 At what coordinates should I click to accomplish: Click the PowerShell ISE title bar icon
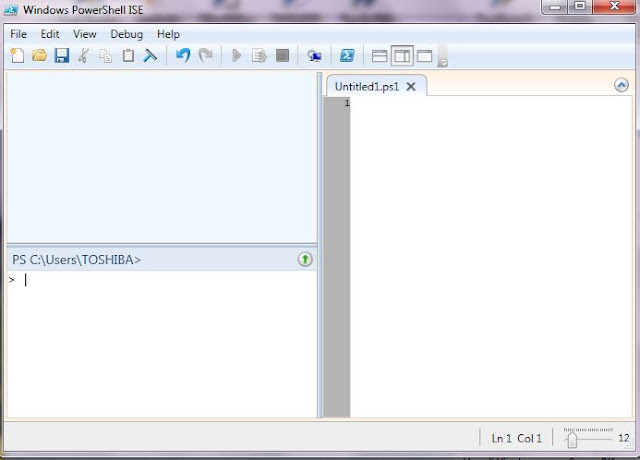tap(10, 10)
